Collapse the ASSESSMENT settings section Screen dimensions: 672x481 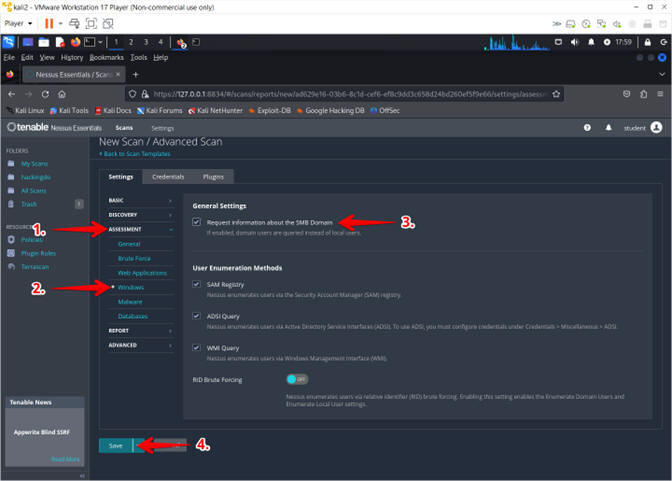click(140, 229)
